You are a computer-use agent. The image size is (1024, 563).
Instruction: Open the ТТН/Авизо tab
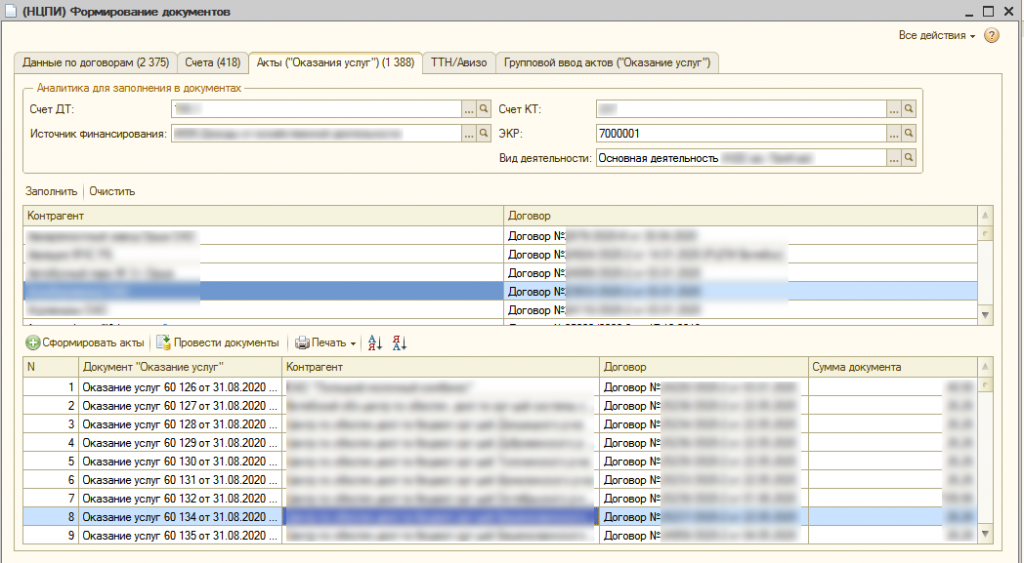click(458, 62)
